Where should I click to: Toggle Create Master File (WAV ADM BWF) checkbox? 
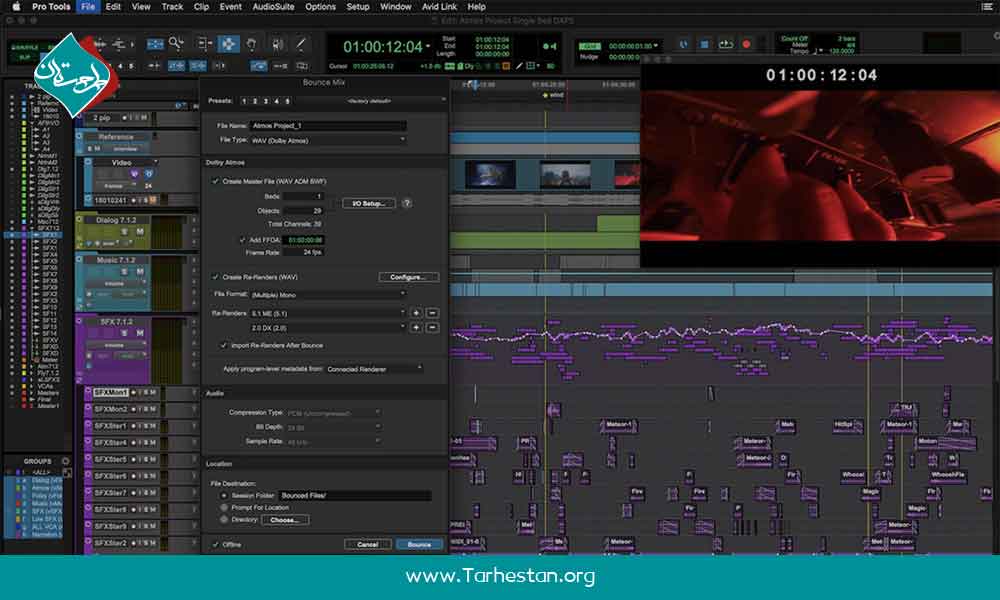point(216,181)
